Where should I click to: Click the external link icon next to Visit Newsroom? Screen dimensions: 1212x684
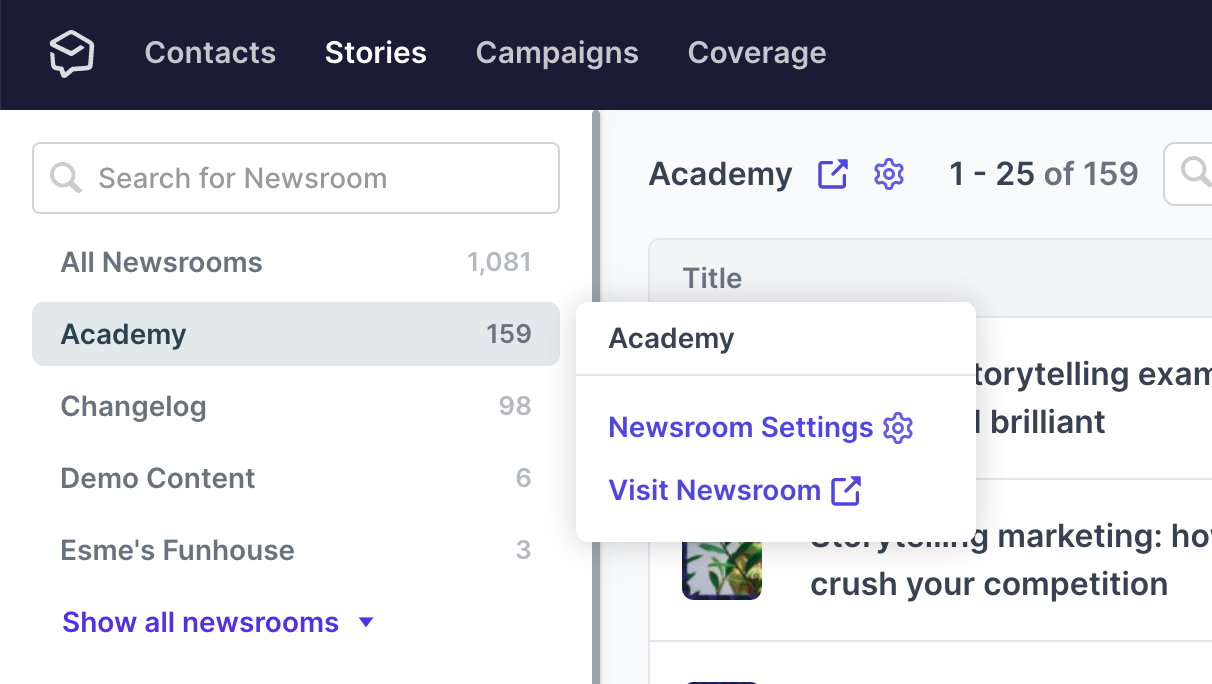click(x=846, y=490)
